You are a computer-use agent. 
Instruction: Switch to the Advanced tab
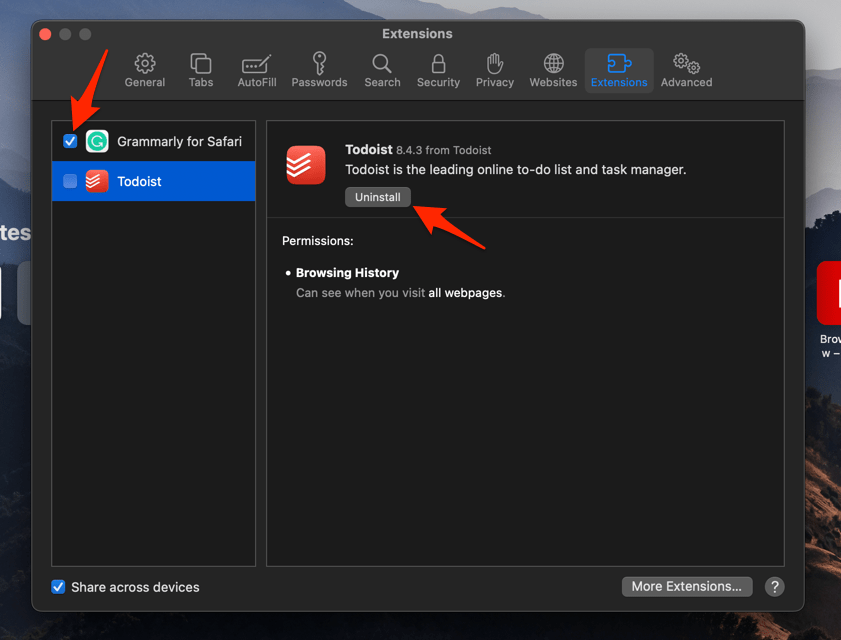click(x=686, y=71)
